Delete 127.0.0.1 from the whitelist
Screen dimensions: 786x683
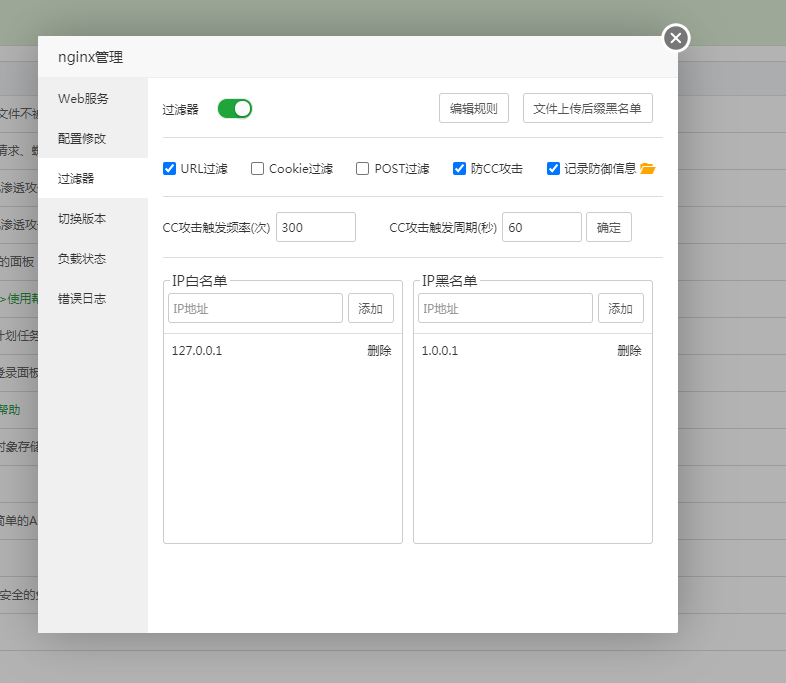(x=379, y=350)
